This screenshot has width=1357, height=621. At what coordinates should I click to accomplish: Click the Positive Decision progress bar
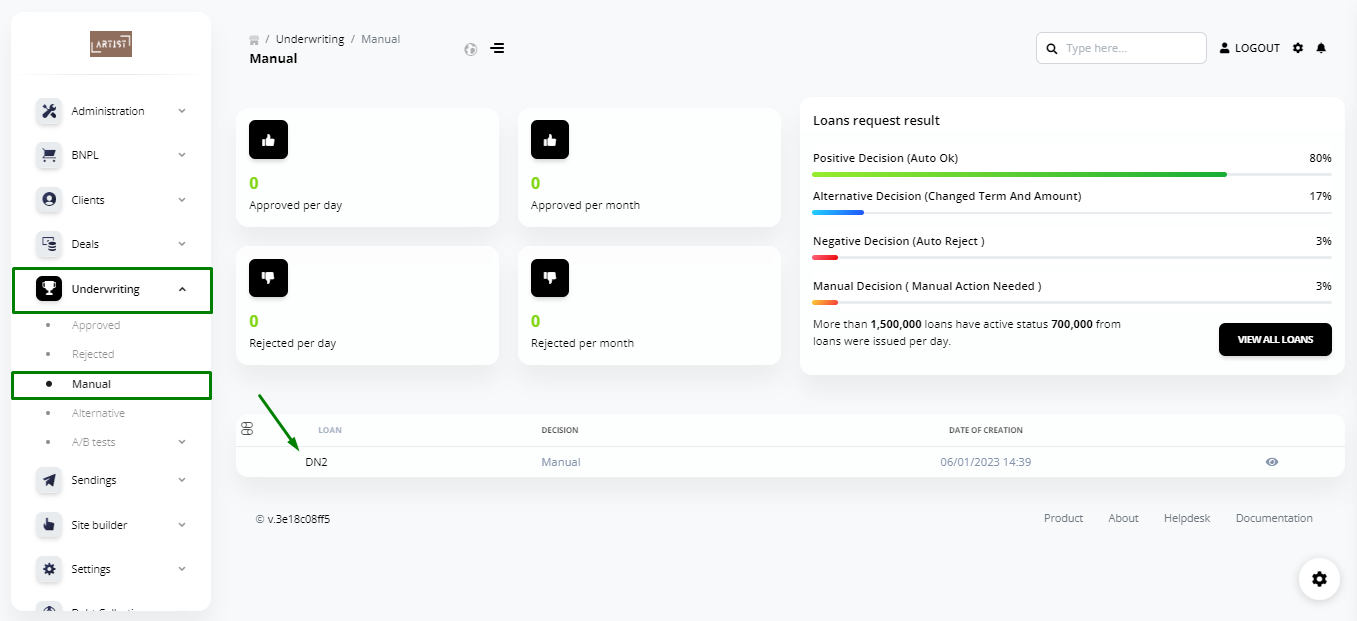point(1072,174)
